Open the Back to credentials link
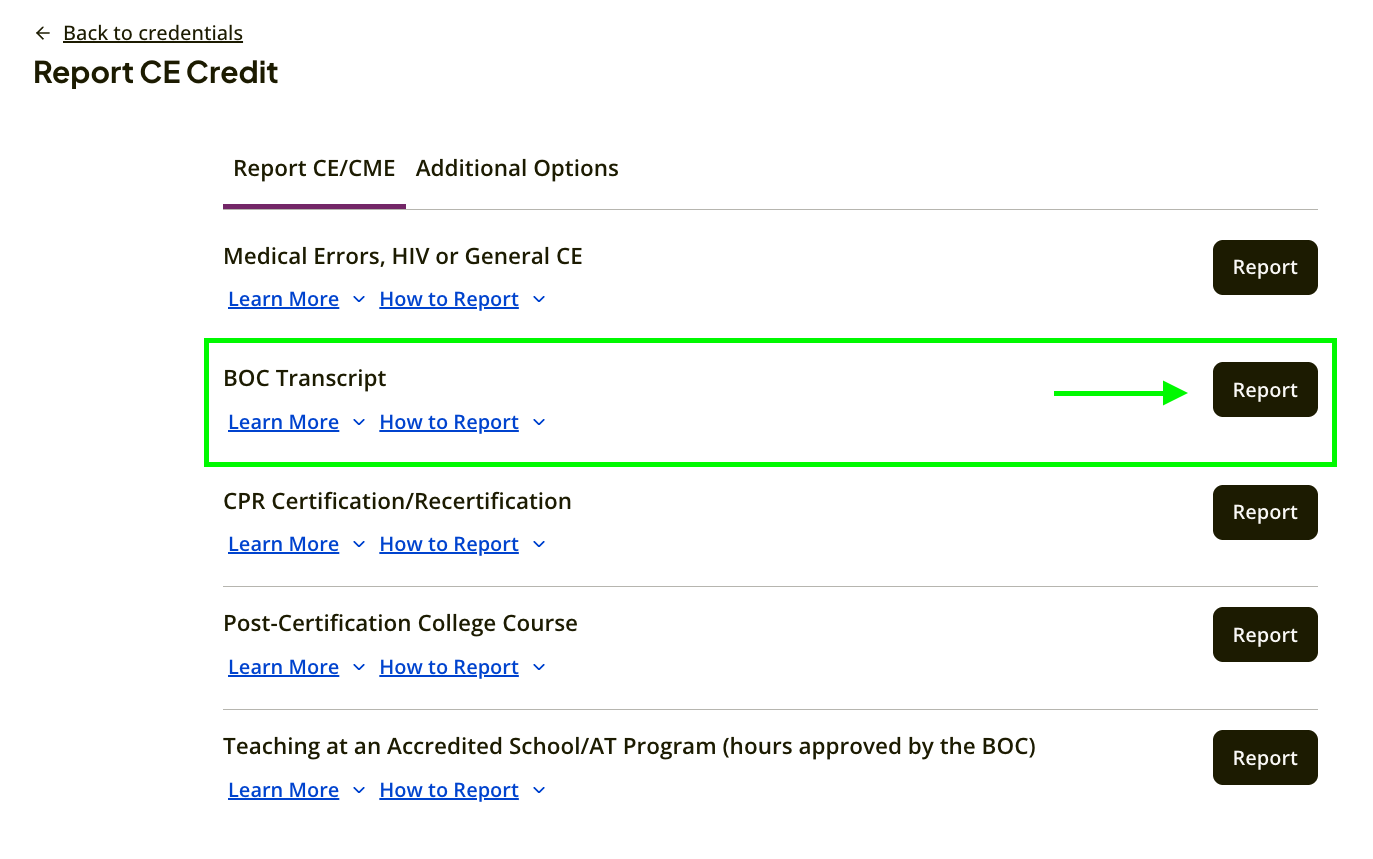The width and height of the screenshot is (1373, 859). [153, 33]
